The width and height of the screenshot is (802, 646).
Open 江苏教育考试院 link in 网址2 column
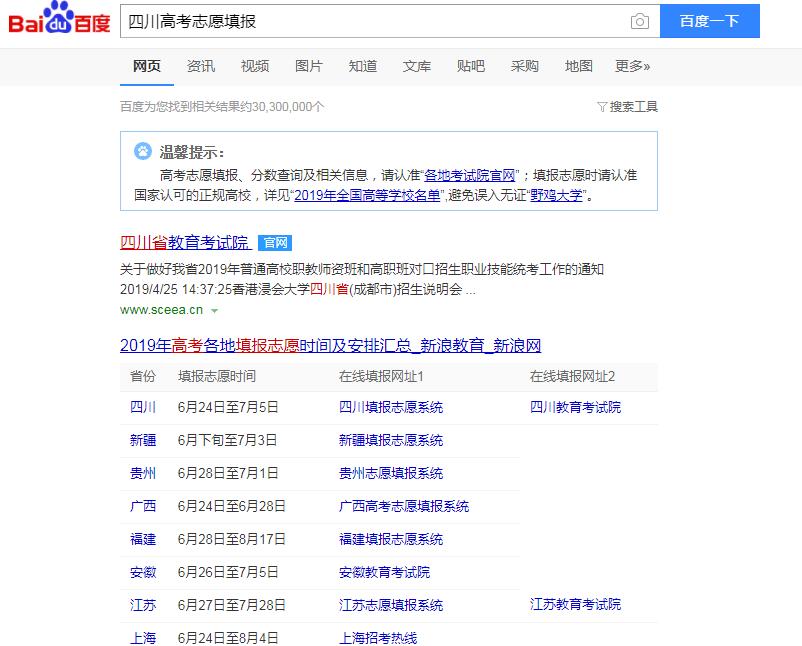tap(575, 604)
